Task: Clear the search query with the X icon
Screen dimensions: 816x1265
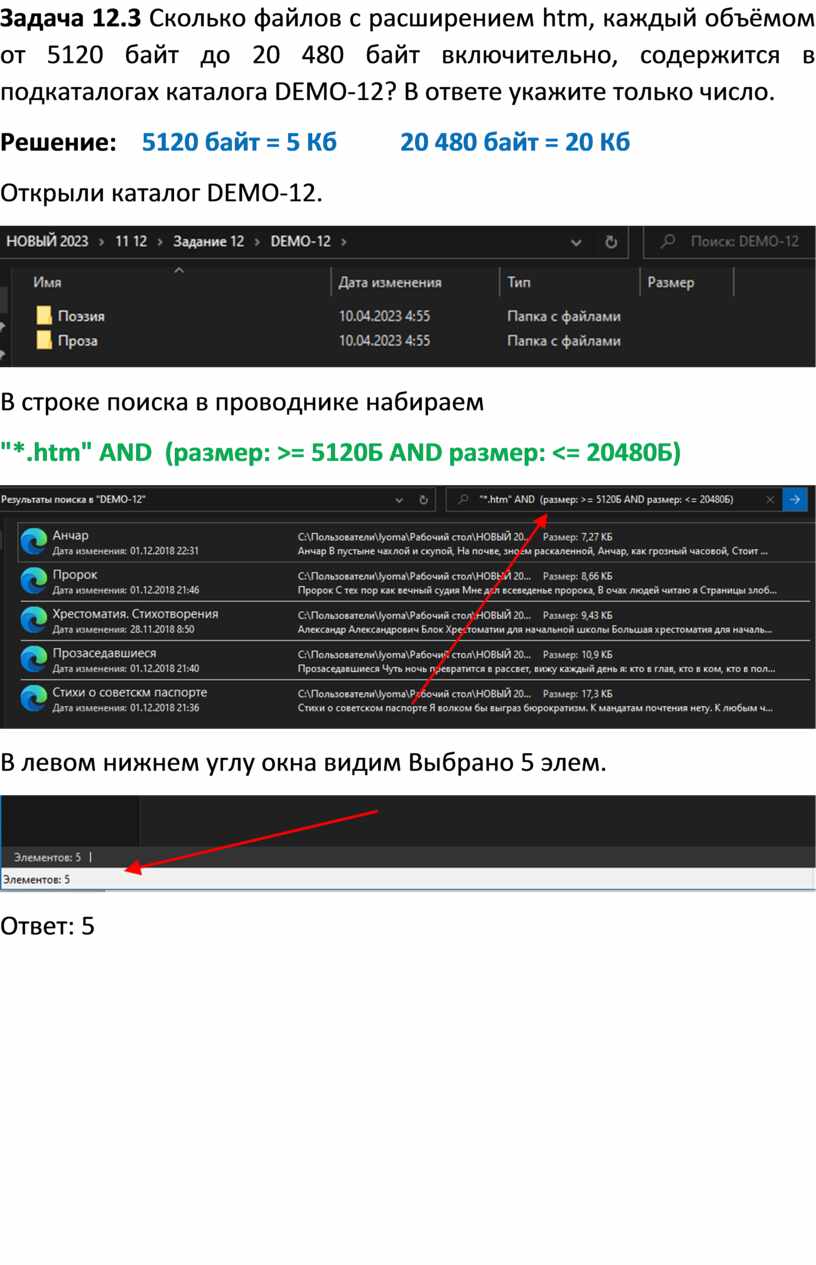Action: point(770,499)
